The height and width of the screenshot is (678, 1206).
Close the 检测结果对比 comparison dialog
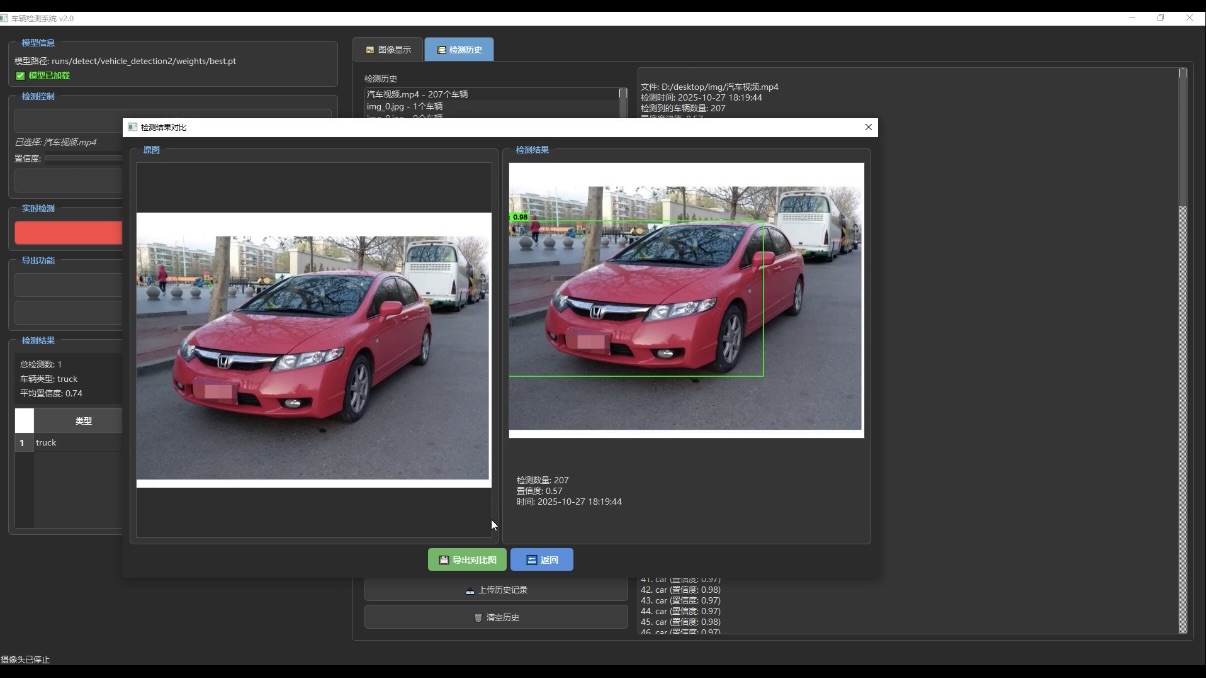pyautogui.click(x=868, y=127)
